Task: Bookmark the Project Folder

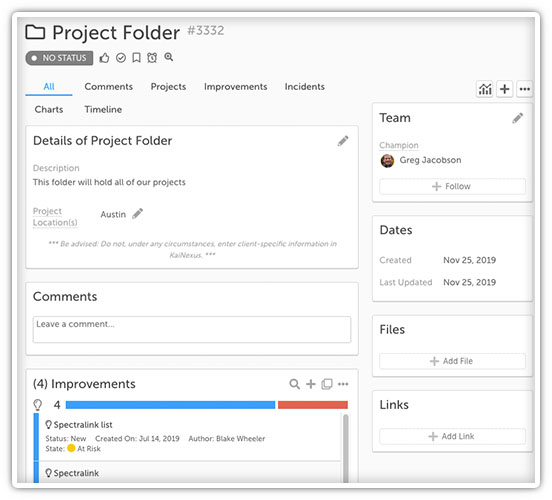Action: (136, 58)
